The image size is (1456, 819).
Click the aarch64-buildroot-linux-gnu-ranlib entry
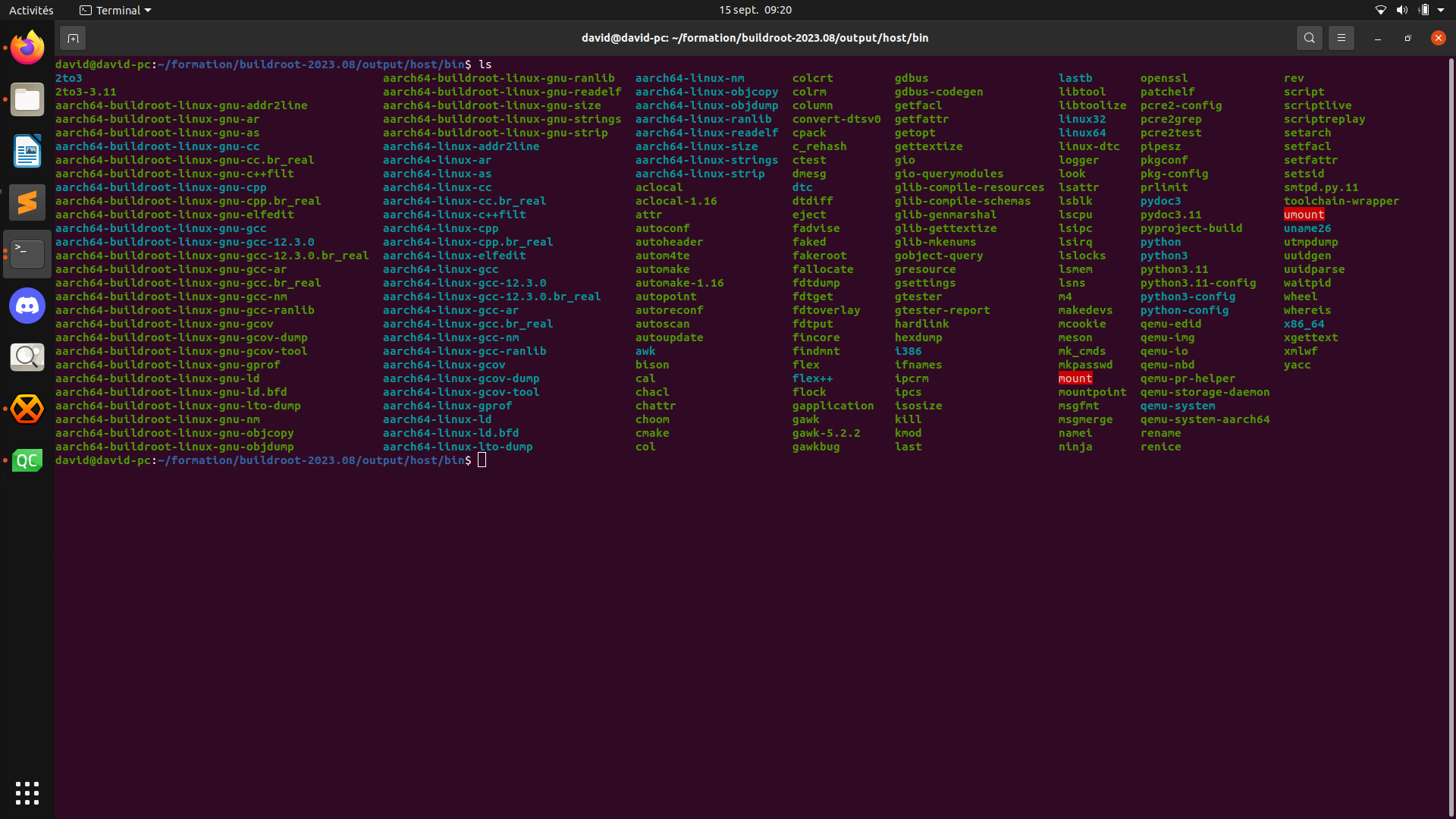point(498,78)
